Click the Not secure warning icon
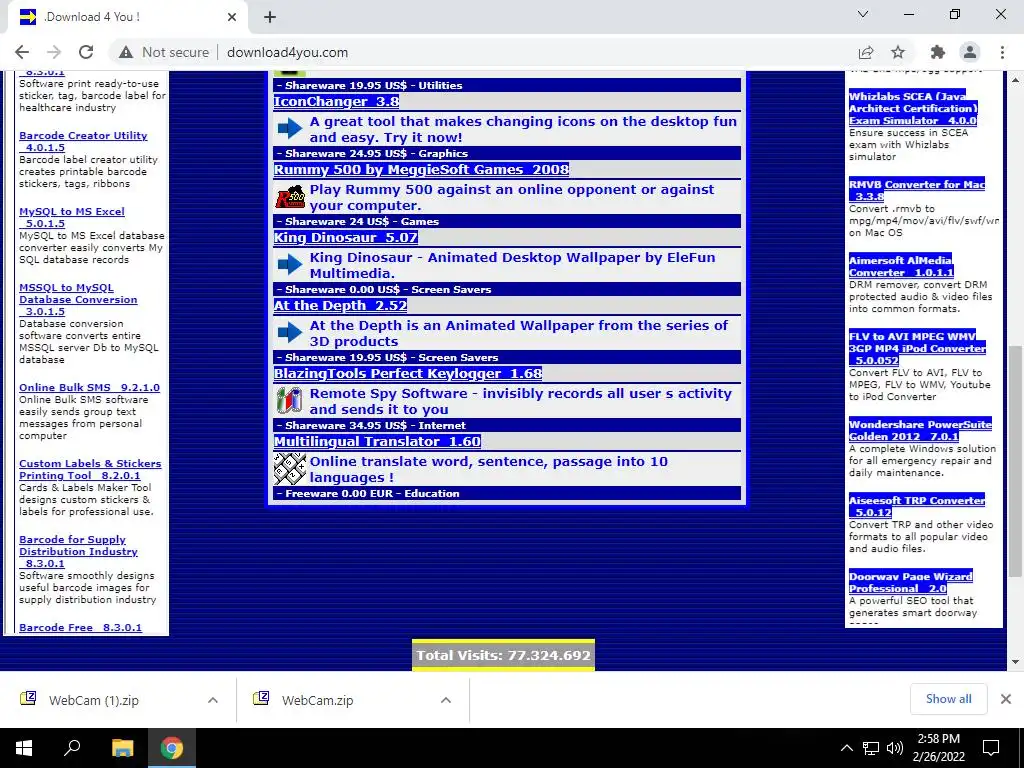Viewport: 1024px width, 768px height. click(126, 52)
